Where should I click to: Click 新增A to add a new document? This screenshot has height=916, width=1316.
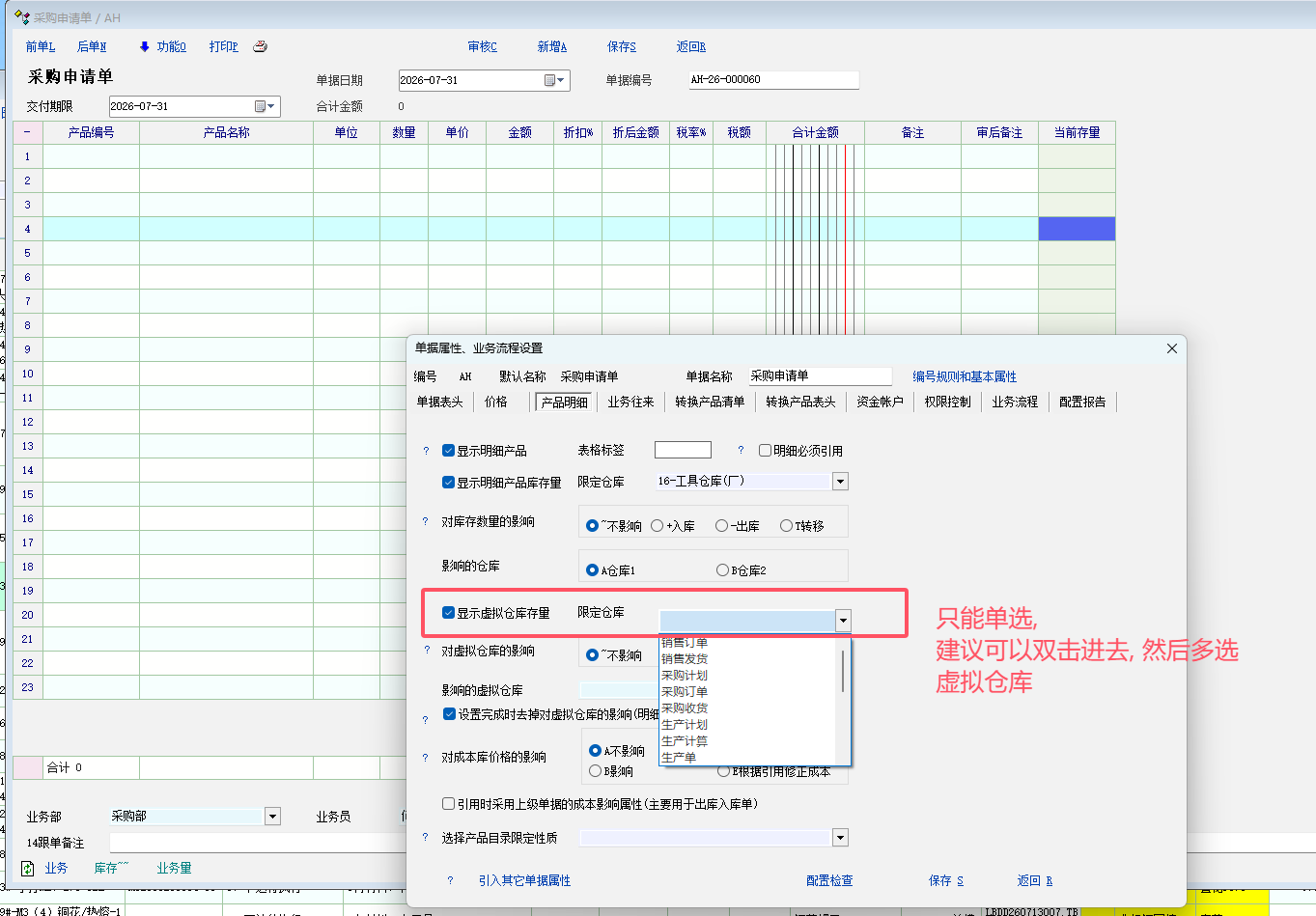552,46
